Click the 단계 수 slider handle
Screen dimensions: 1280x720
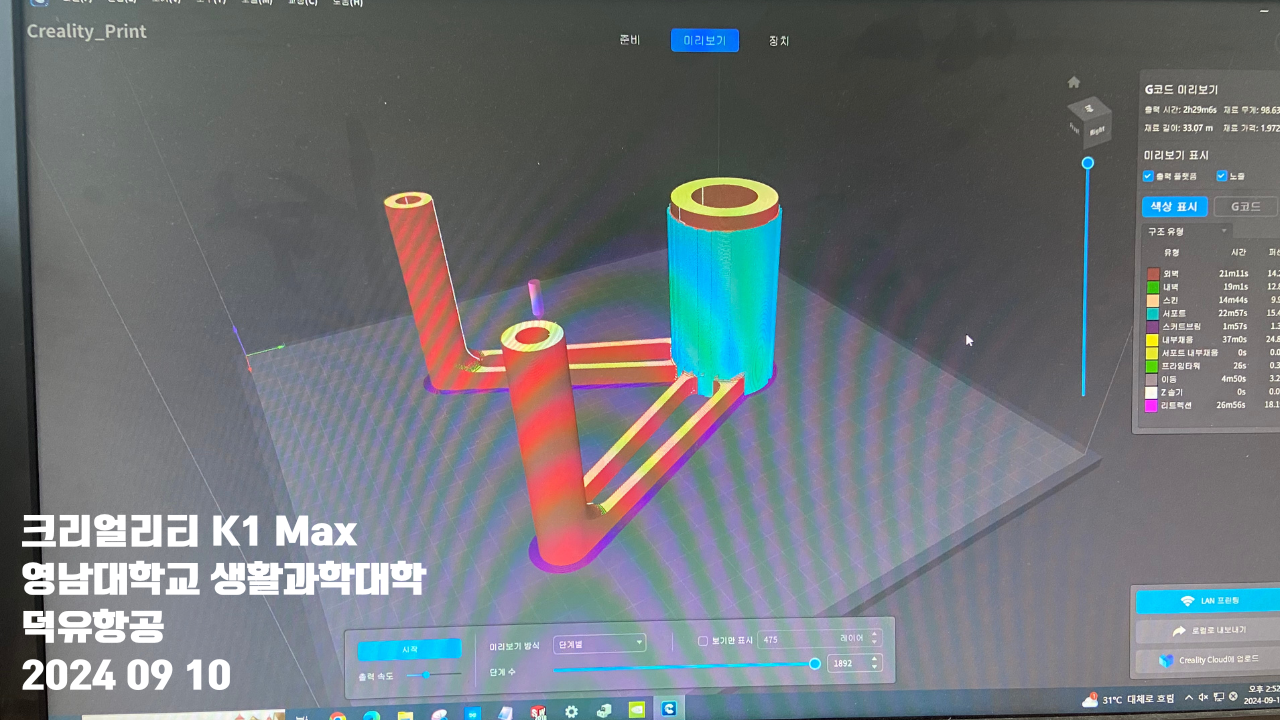(x=815, y=664)
